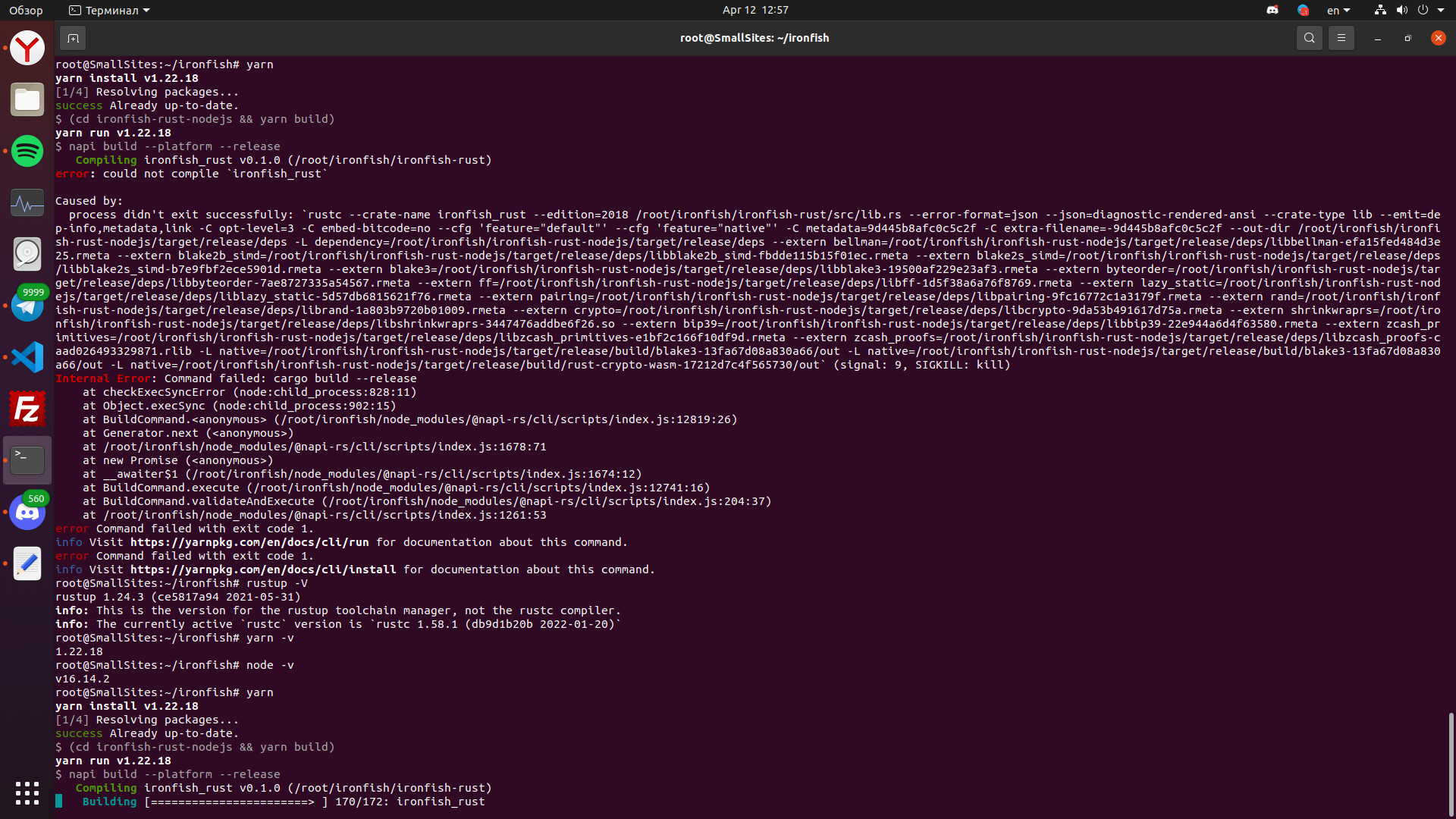Open the Apr 12 12:57 clock menu
Screen dimensions: 1456x819
[755, 10]
